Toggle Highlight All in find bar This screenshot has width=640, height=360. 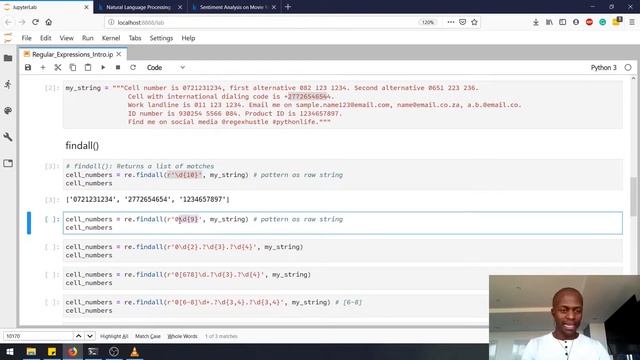pyautogui.click(x=114, y=336)
